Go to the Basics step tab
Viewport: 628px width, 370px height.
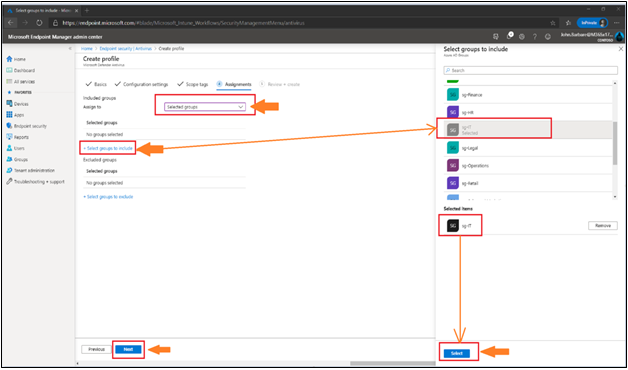tap(97, 84)
